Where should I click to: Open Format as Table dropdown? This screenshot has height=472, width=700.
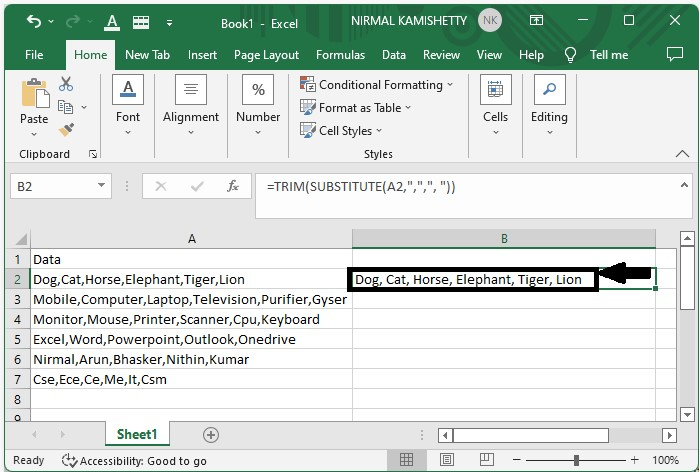coord(356,108)
